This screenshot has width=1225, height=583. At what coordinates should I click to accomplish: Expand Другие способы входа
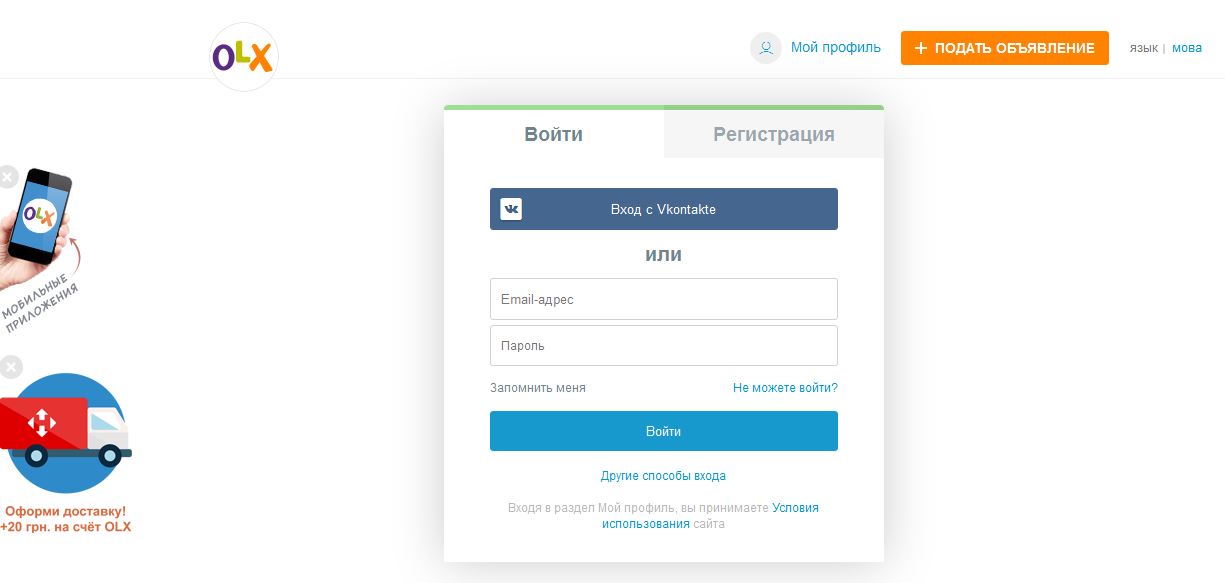pos(663,476)
